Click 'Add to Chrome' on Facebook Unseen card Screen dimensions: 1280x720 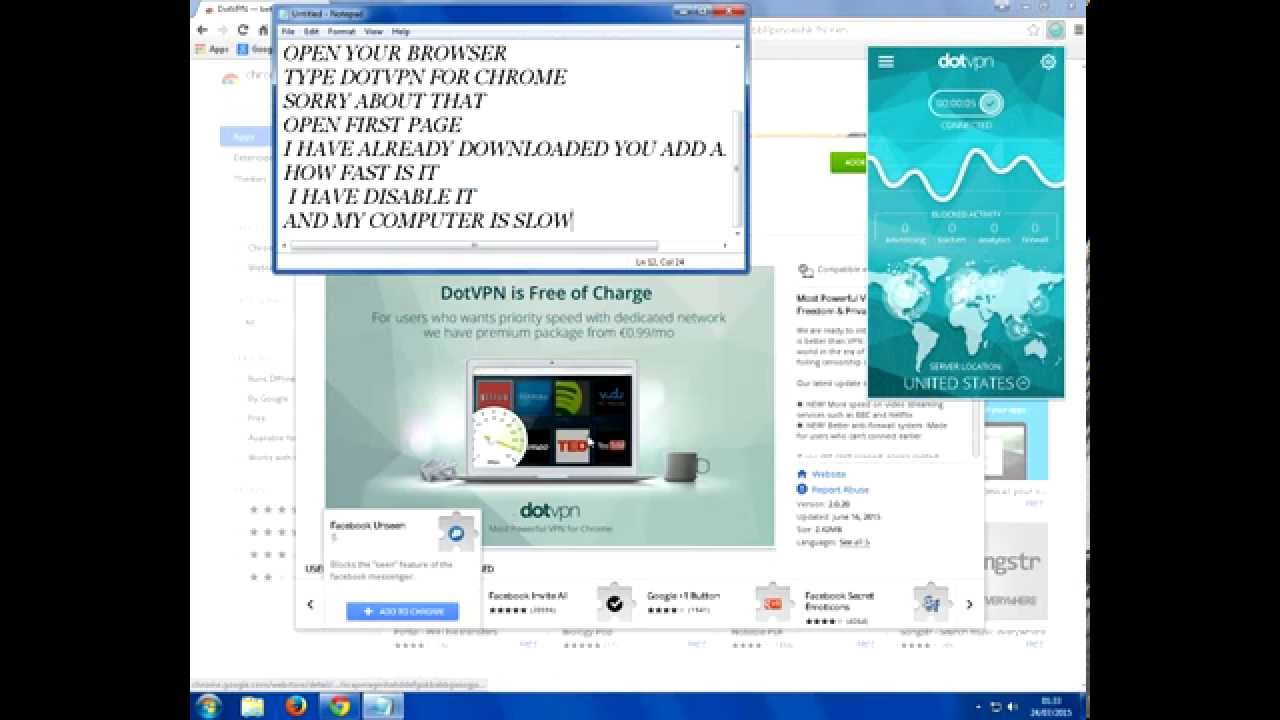(403, 611)
